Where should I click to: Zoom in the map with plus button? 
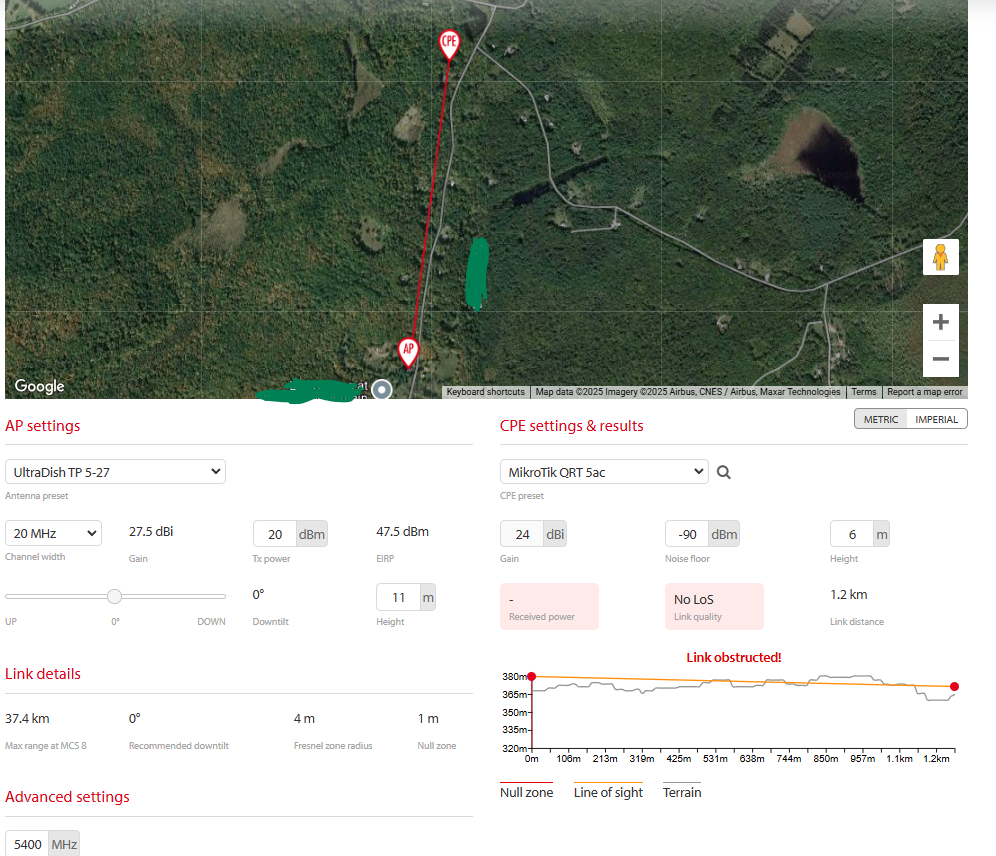click(941, 322)
